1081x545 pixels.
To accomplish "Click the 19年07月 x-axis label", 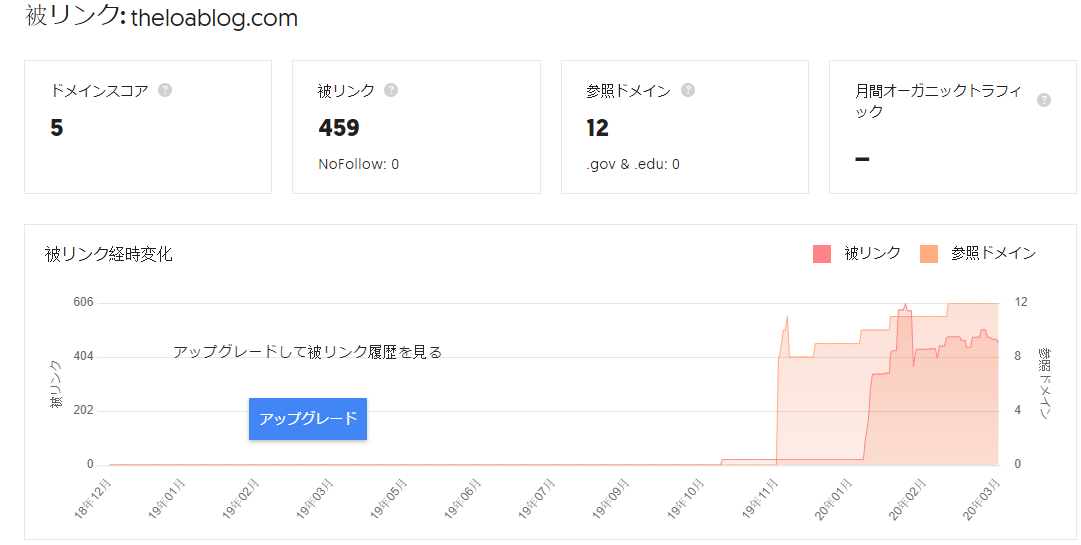I will coord(537,499).
